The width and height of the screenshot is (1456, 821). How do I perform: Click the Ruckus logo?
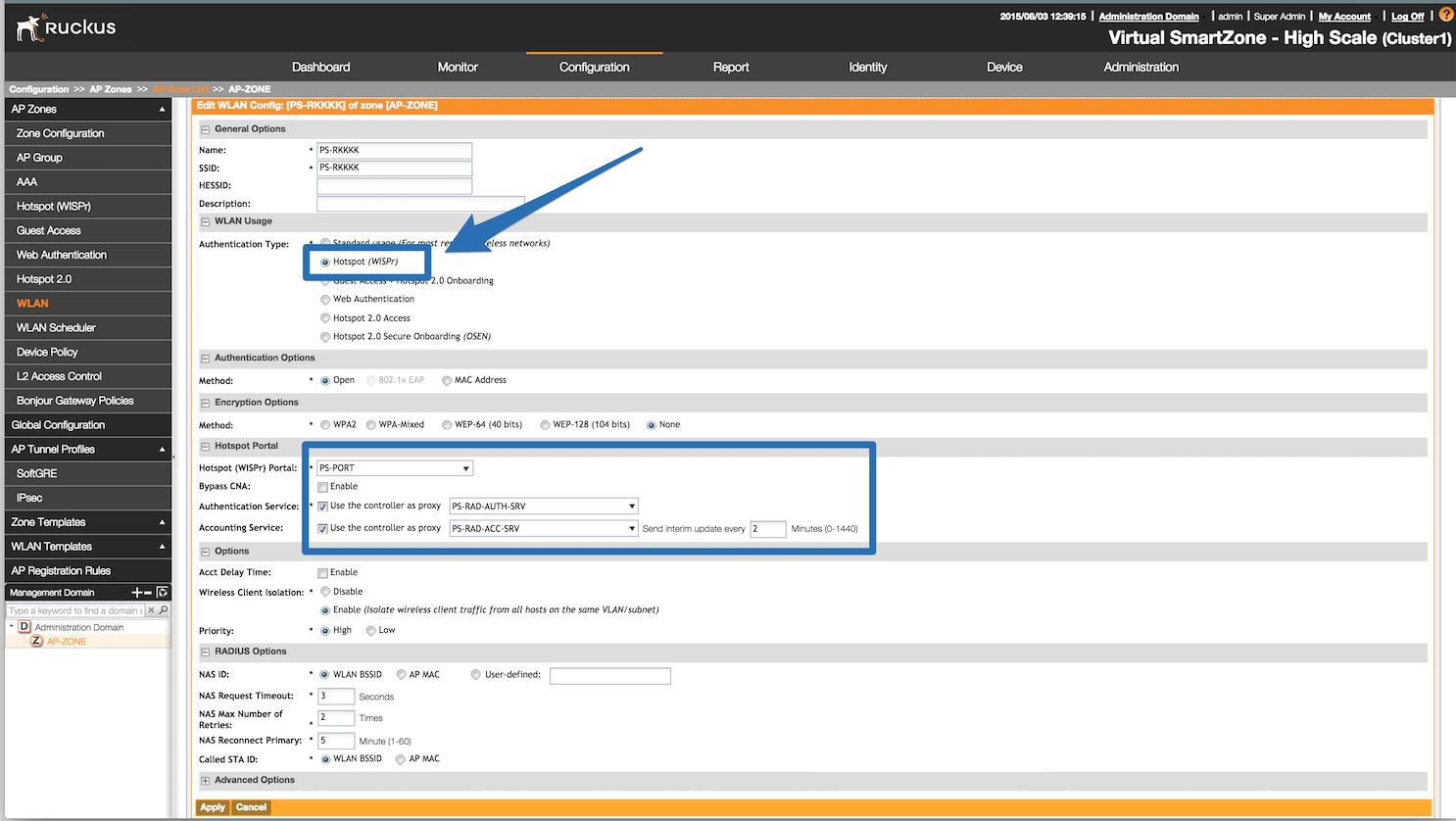(x=66, y=27)
